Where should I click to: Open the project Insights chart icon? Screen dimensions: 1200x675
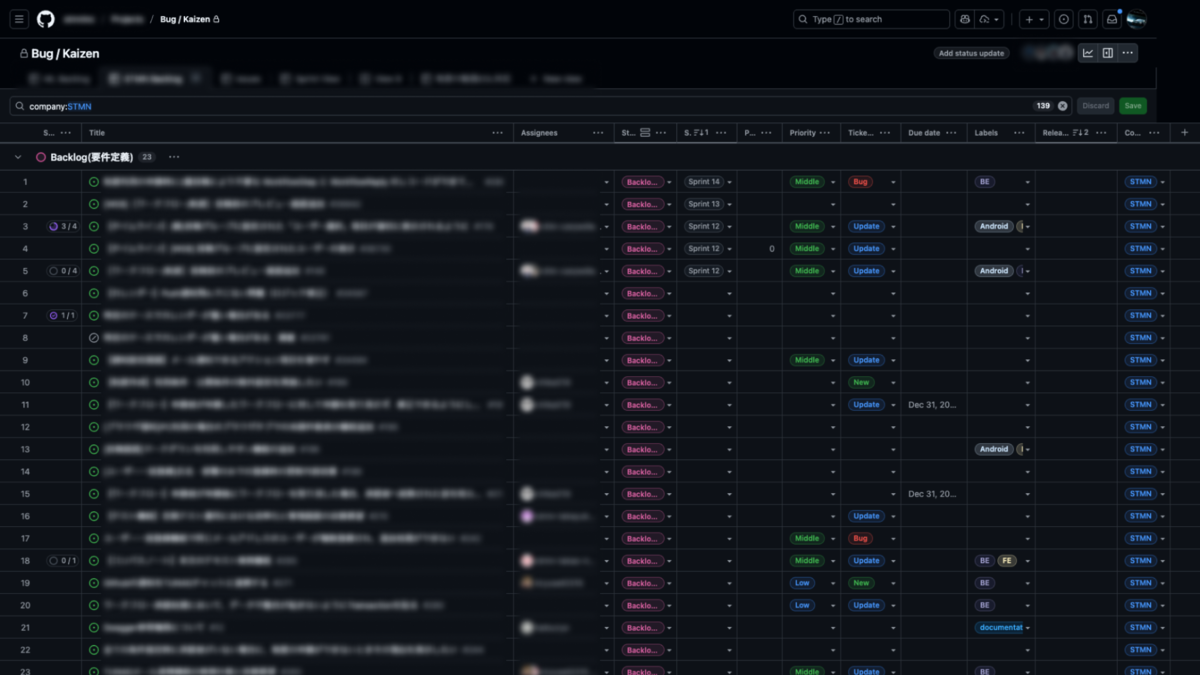pyautogui.click(x=1088, y=53)
